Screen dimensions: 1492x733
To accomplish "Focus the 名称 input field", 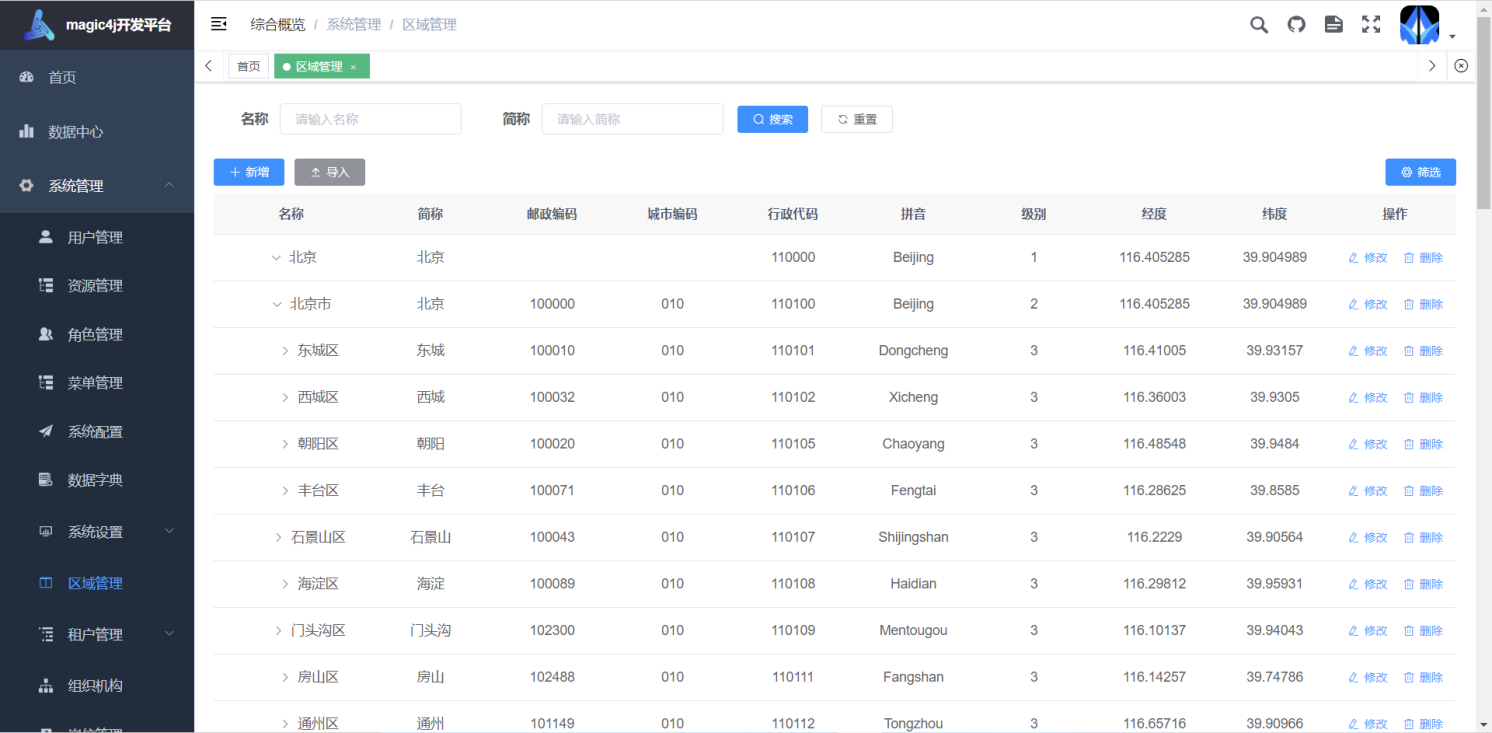I will click(x=370, y=119).
